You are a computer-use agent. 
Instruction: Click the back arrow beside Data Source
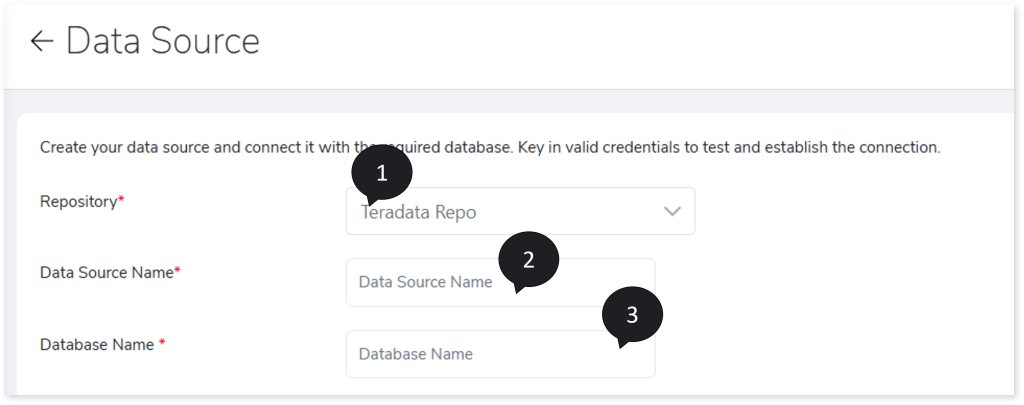click(41, 41)
